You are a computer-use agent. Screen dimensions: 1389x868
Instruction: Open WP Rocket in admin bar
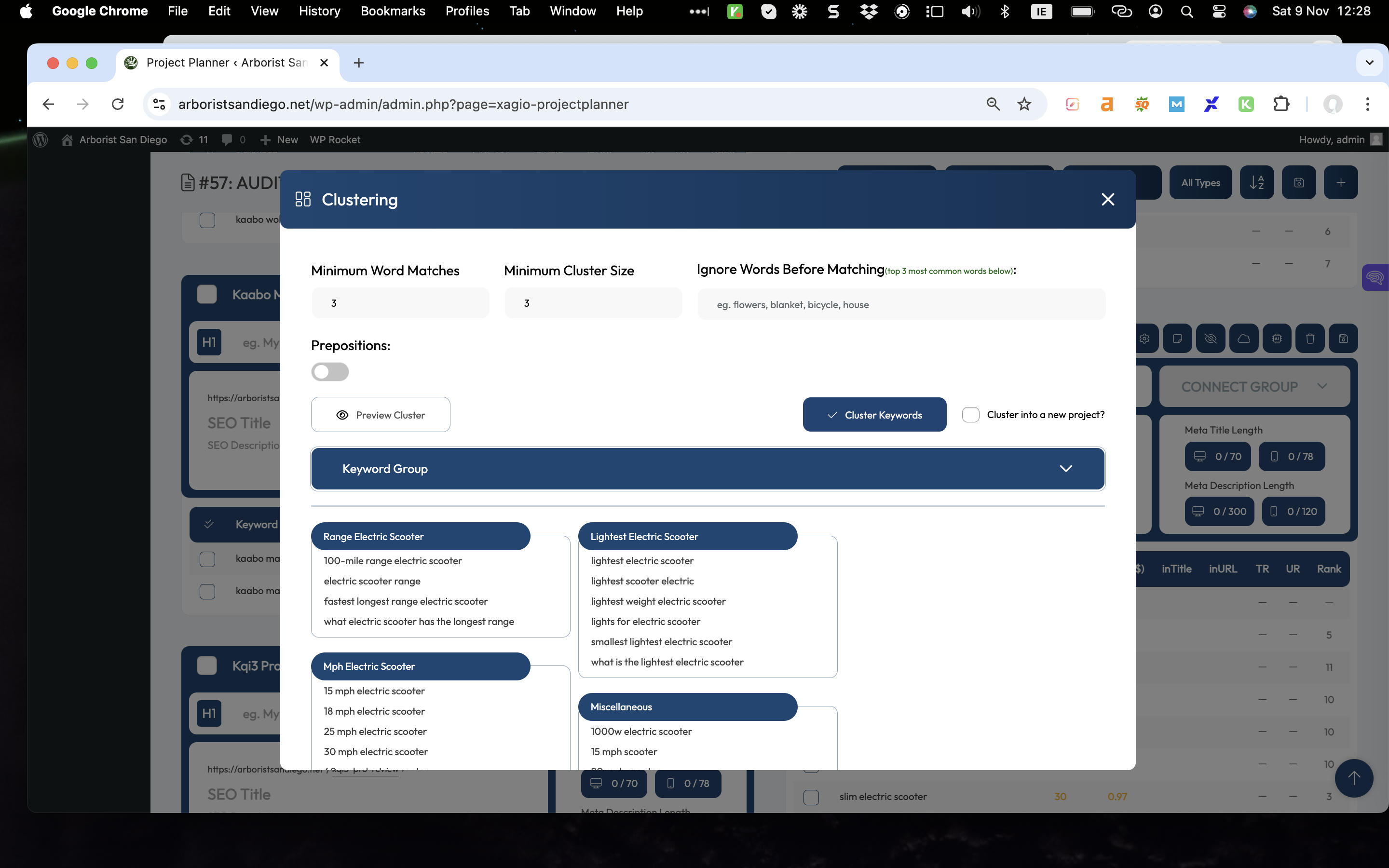[335, 139]
